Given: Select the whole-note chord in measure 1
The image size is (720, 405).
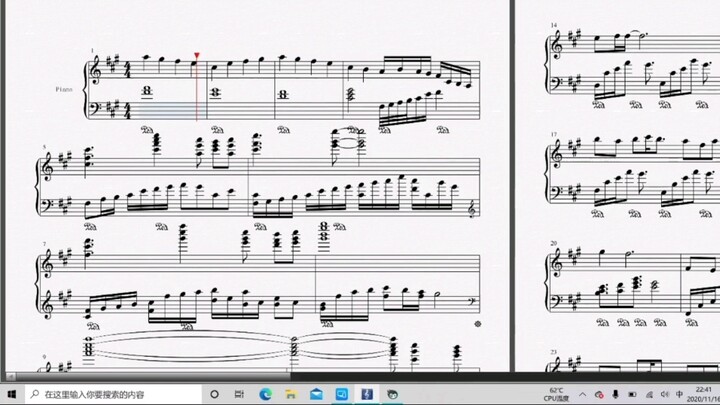Looking at the screenshot, I should [146, 91].
